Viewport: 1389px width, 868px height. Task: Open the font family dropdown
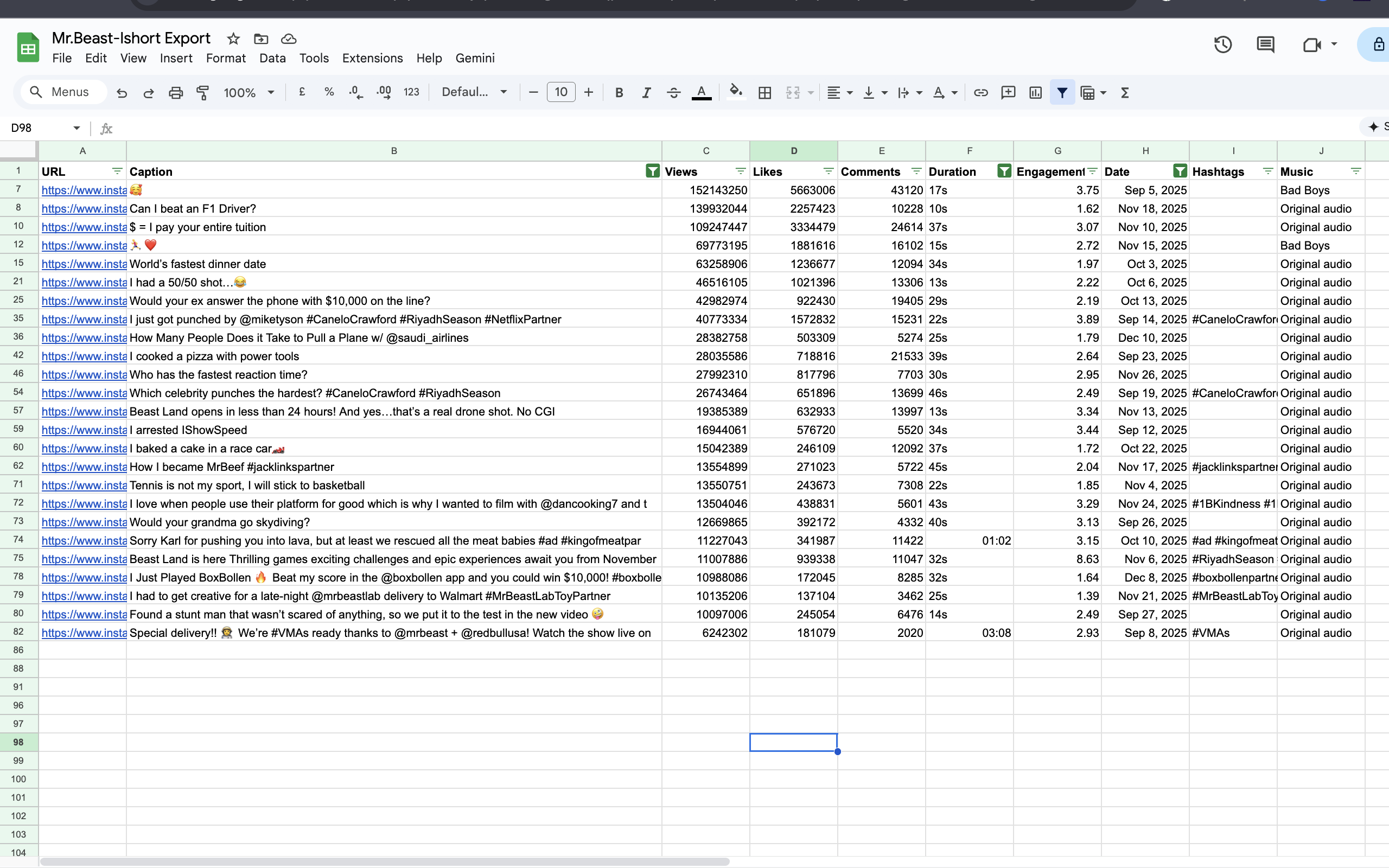[x=474, y=92]
